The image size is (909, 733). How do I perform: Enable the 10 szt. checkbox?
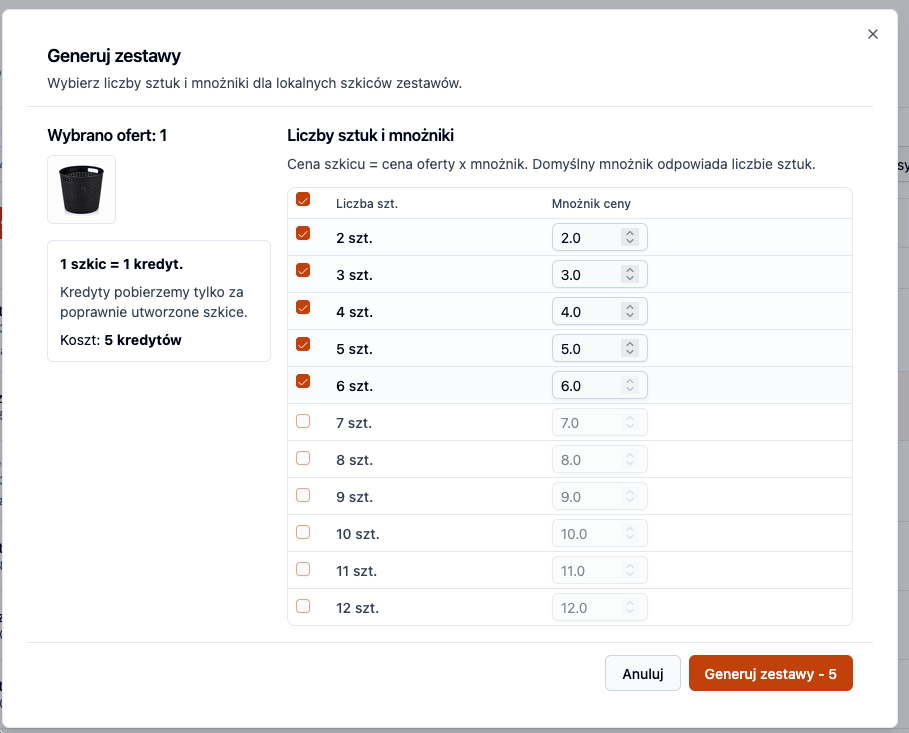tap(303, 532)
